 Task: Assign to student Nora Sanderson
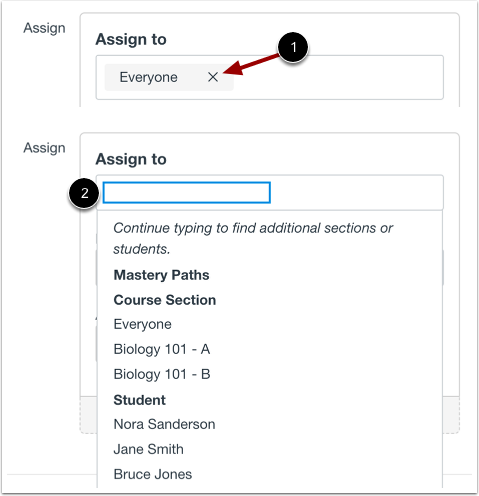pyautogui.click(x=164, y=424)
